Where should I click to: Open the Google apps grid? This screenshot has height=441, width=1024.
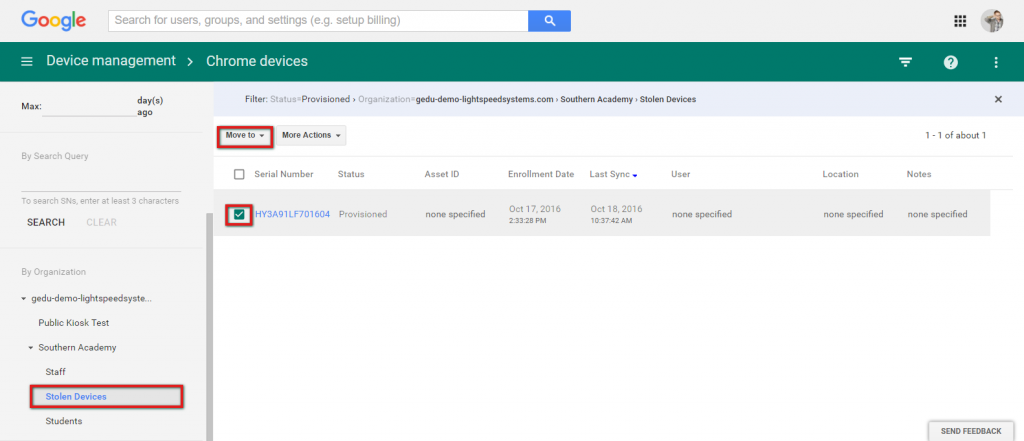pyautogui.click(x=959, y=21)
